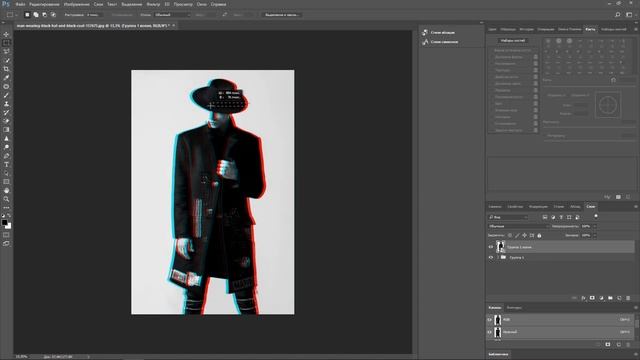Open layer fill dropdown arrow
Viewport: 640px width, 360px height.
[x=595, y=236]
